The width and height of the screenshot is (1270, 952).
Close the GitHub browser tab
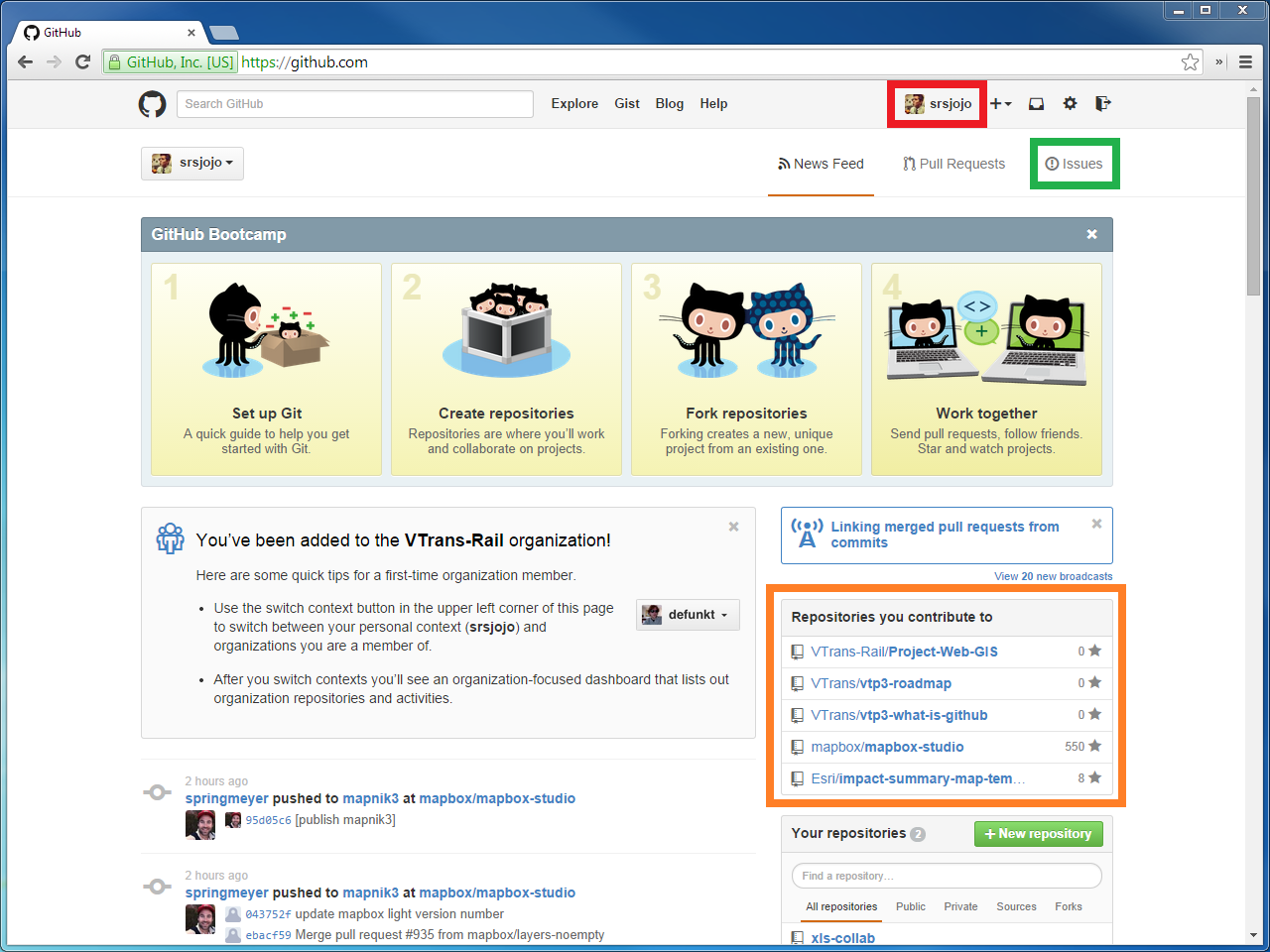pyautogui.click(x=191, y=33)
